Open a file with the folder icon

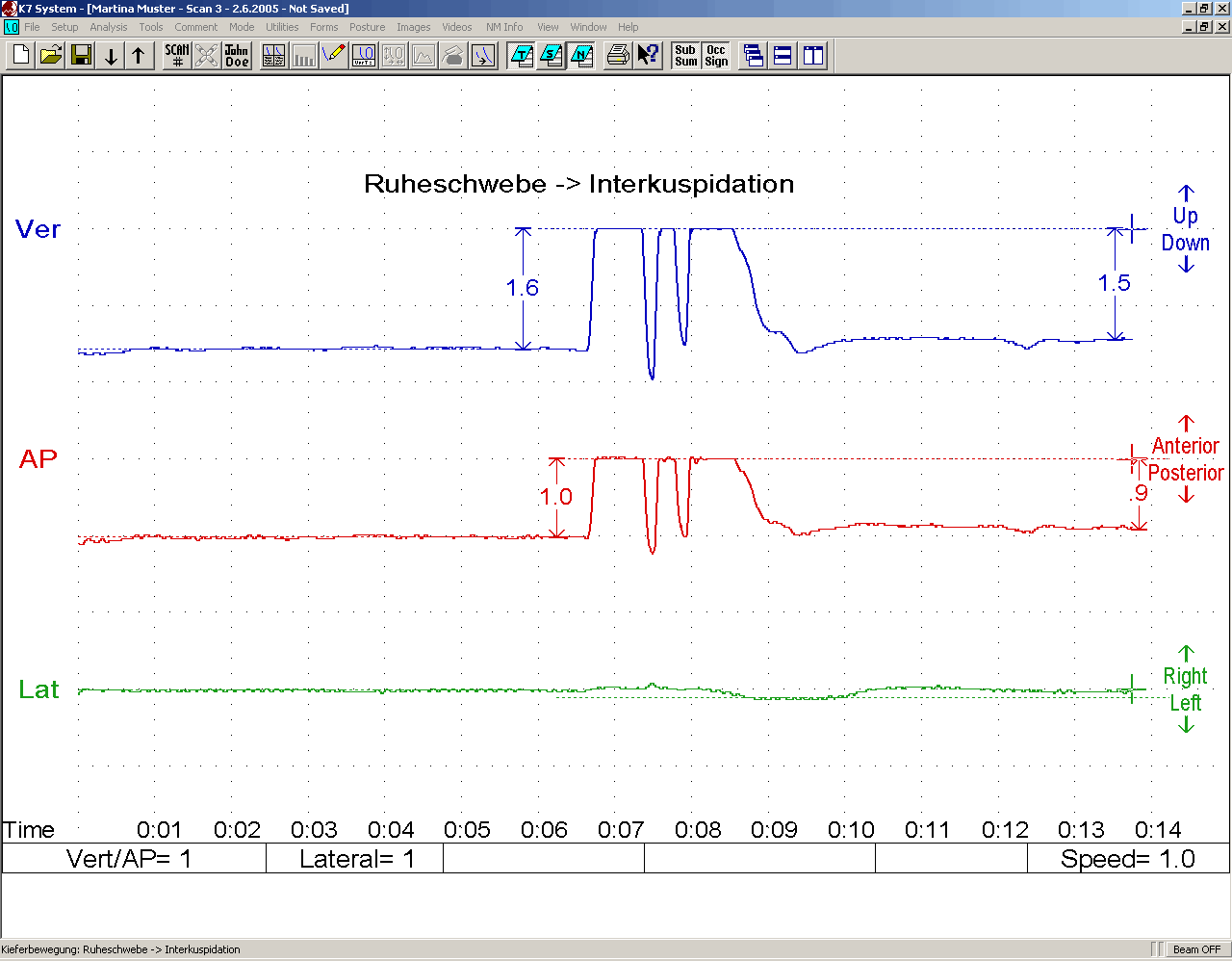point(51,56)
